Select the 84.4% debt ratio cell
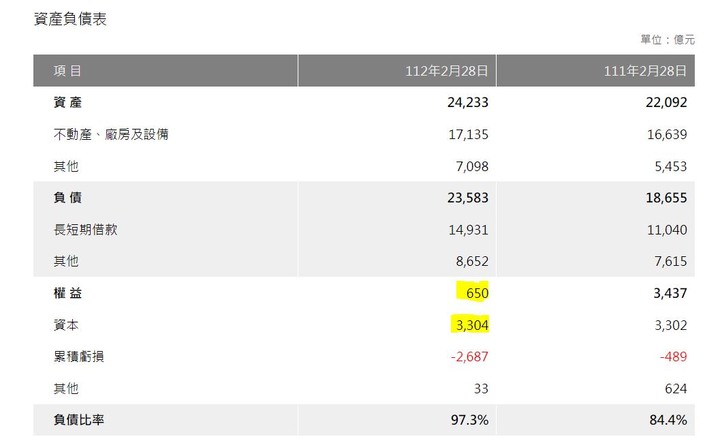The height and width of the screenshot is (441, 720). (668, 420)
